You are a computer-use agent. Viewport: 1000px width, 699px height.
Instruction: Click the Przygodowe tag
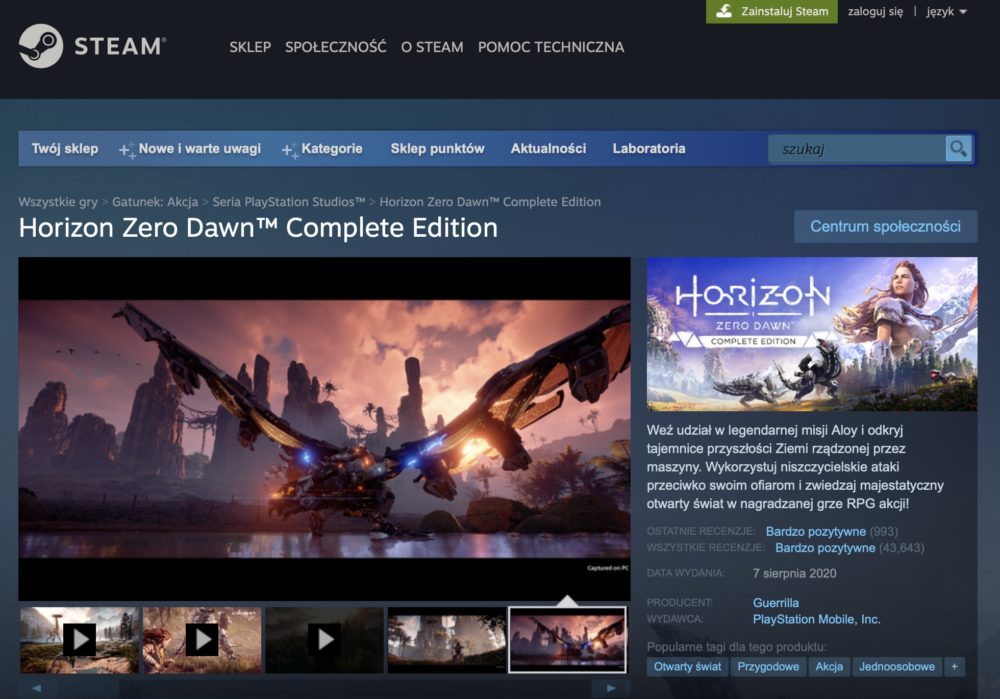(768, 666)
